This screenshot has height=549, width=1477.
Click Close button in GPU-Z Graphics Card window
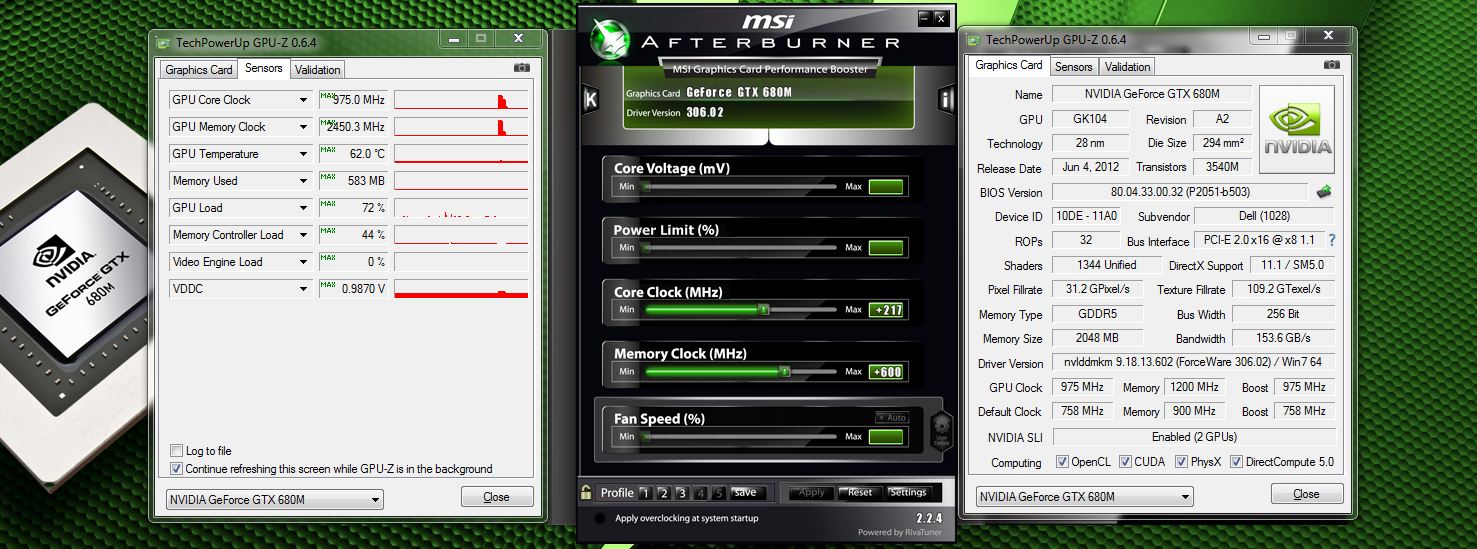pyautogui.click(x=1307, y=494)
